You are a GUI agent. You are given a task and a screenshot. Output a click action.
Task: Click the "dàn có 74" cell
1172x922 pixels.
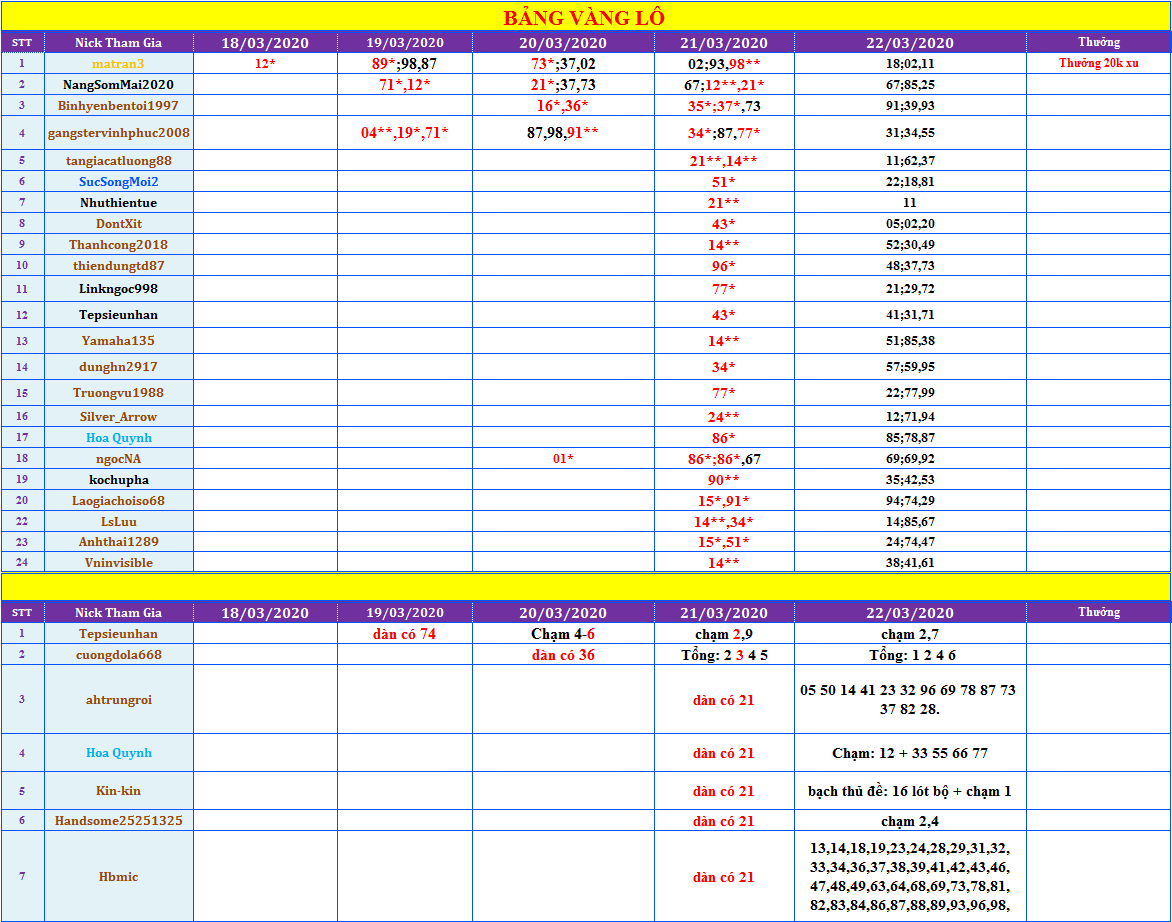pyautogui.click(x=404, y=633)
